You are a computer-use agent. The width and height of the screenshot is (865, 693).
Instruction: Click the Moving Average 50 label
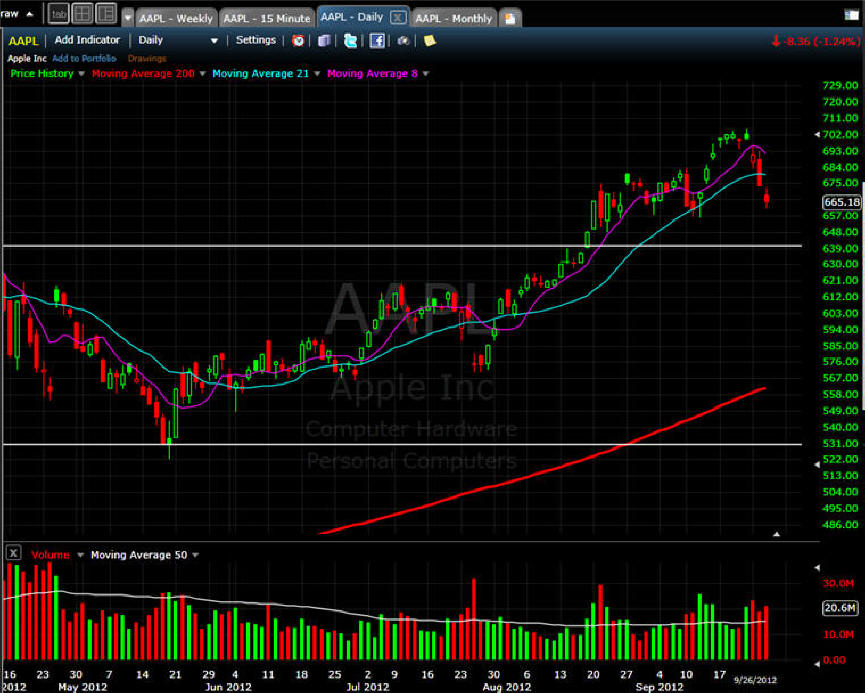pyautogui.click(x=139, y=555)
